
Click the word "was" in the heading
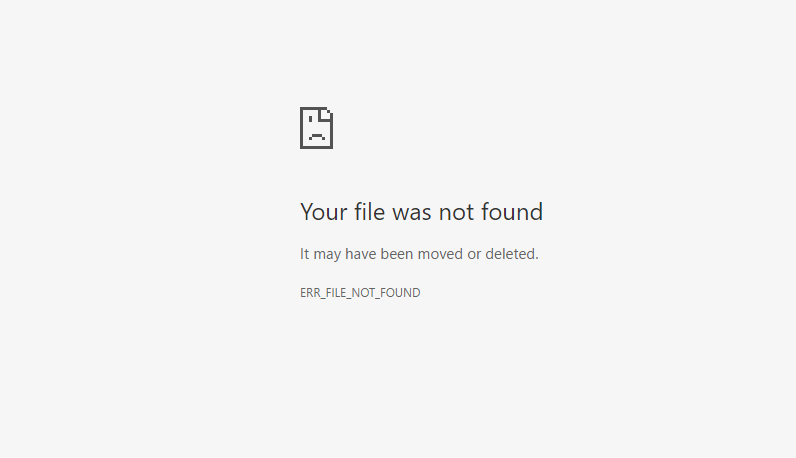click(x=412, y=213)
